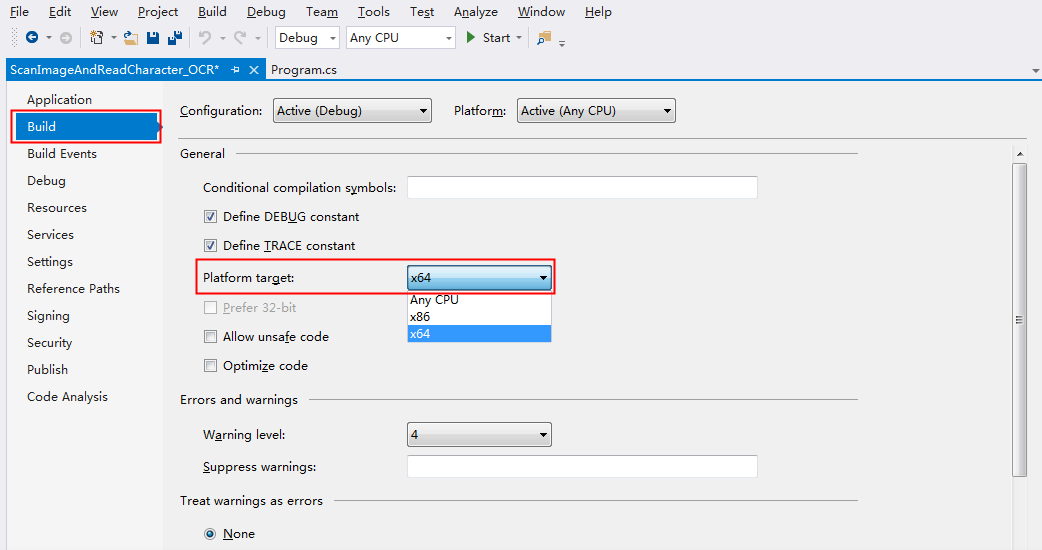Switch to the Program.cs tab
Image resolution: width=1042 pixels, height=550 pixels.
(304, 70)
